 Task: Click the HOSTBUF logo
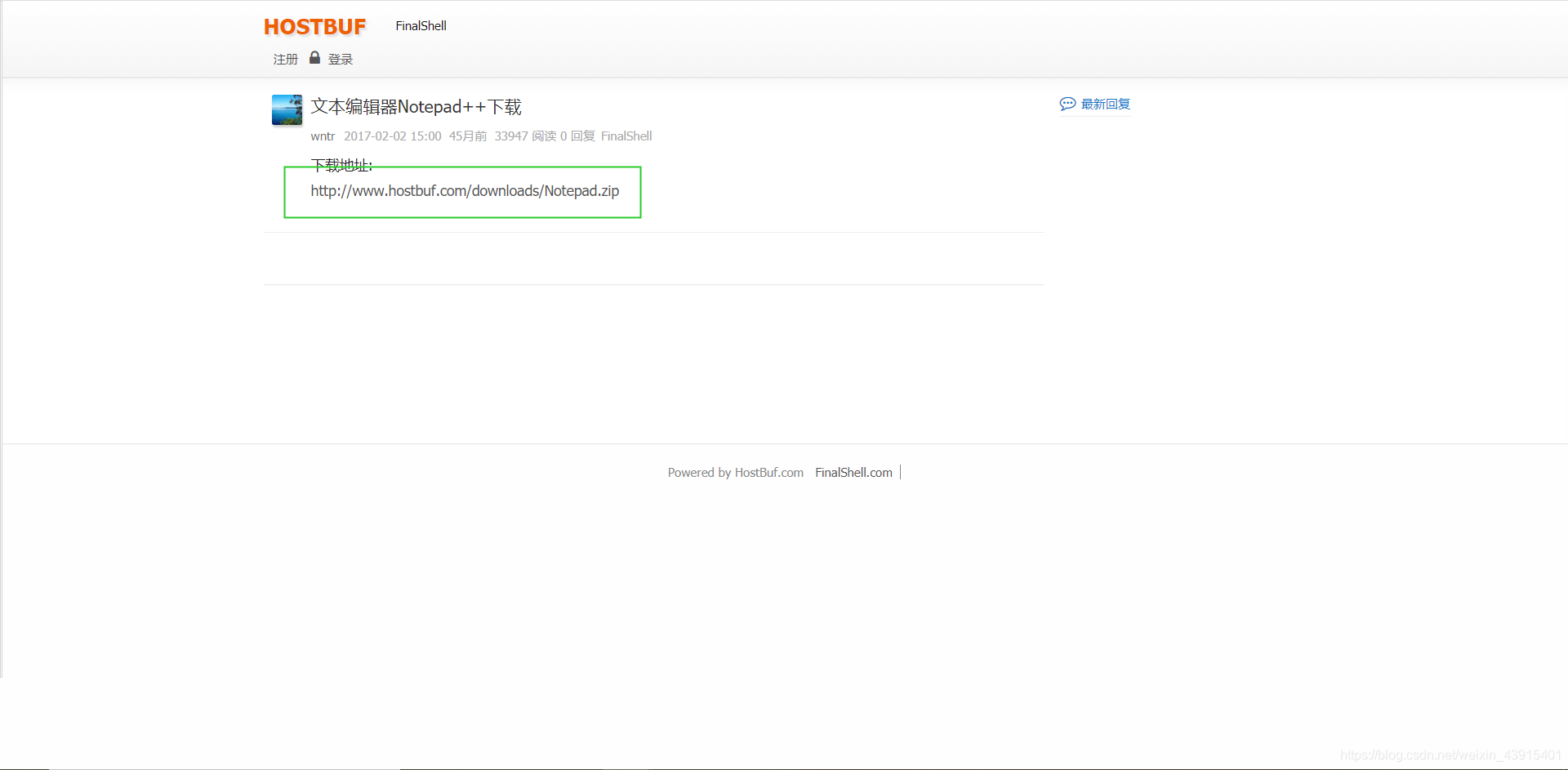point(314,27)
